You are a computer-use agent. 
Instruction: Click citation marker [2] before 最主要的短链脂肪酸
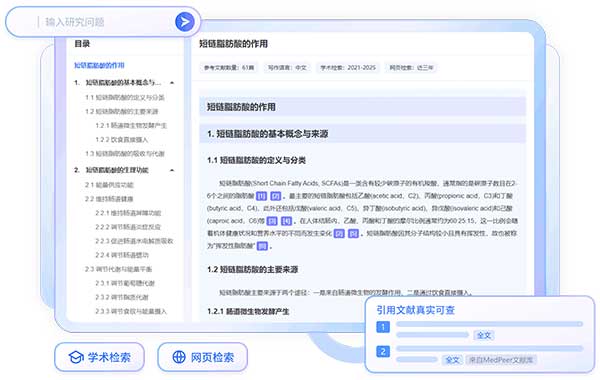(x=276, y=196)
